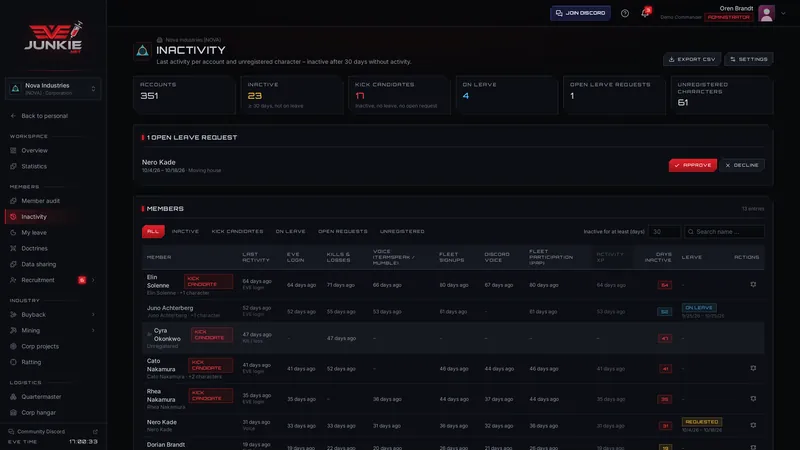Expand the Buyback submenu chevron
The image size is (800, 450).
coord(93,315)
